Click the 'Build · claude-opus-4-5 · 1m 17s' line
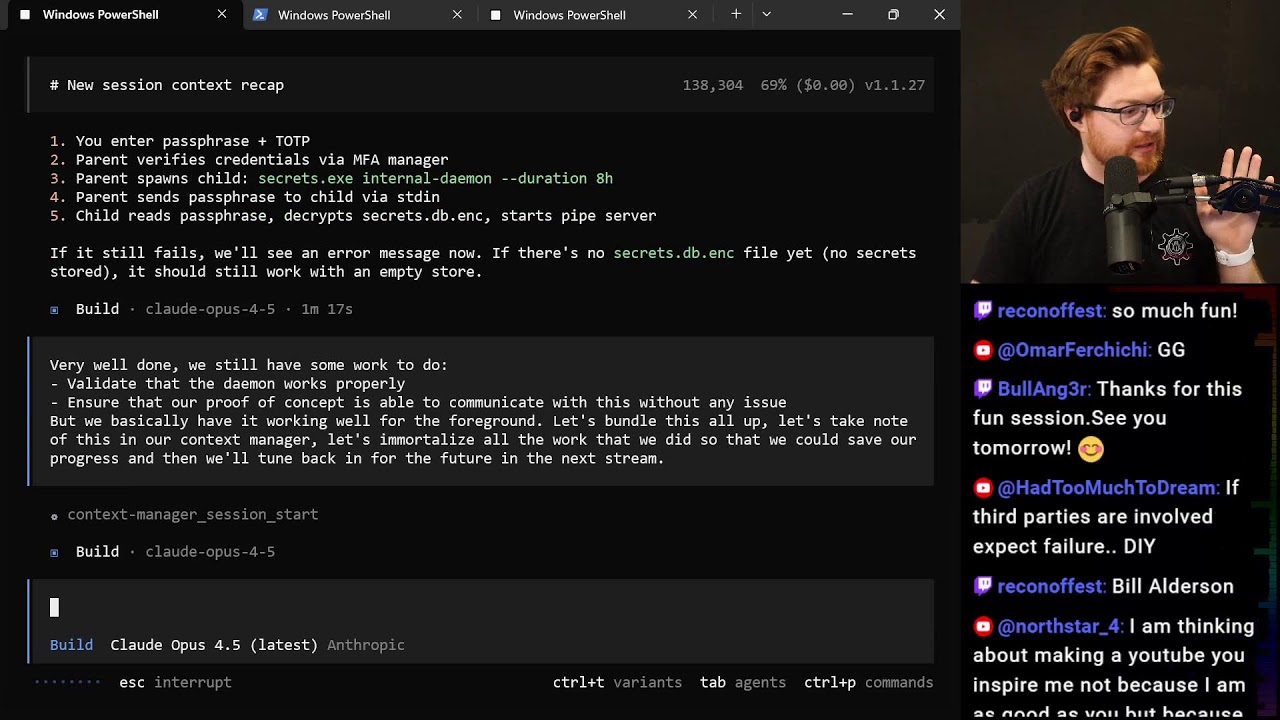Screen dimensions: 1280x720 pos(201,309)
